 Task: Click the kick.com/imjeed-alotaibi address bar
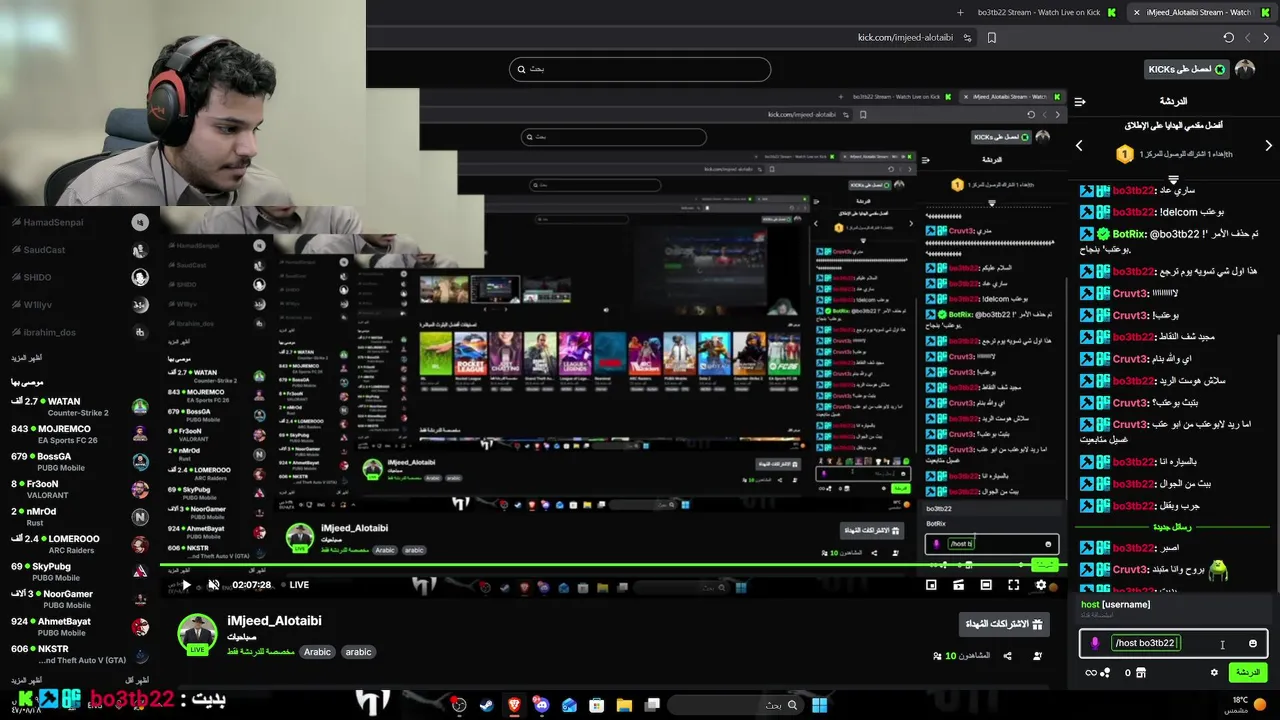point(905,38)
